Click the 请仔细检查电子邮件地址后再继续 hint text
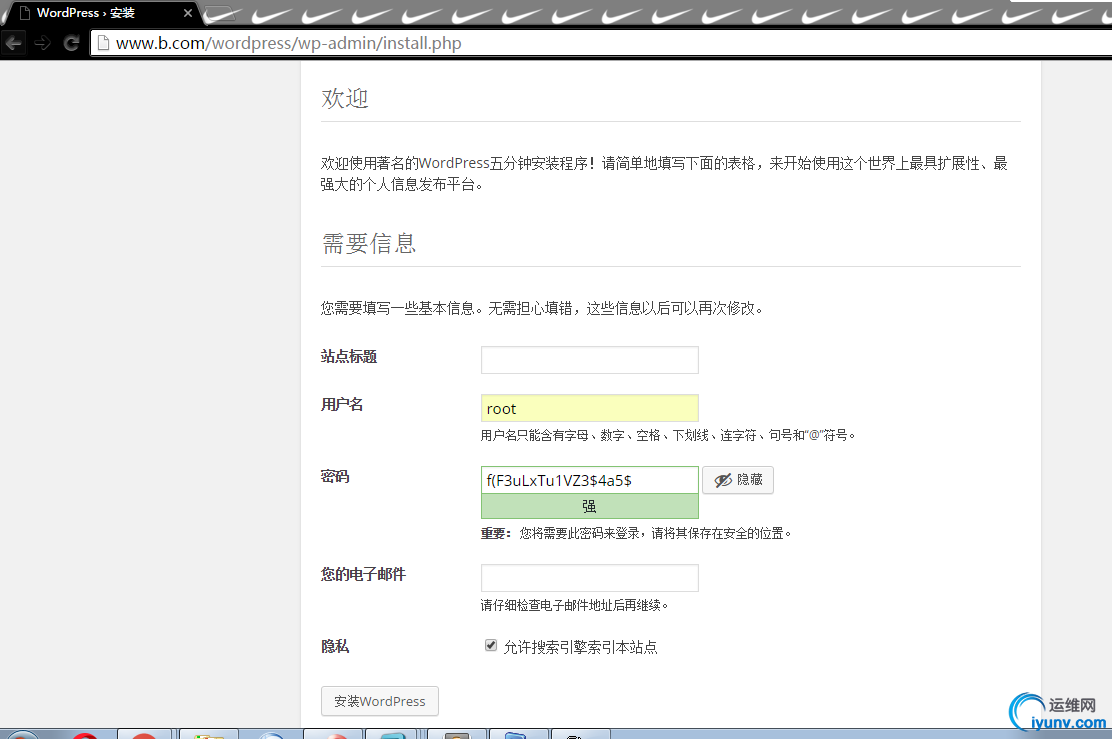 (x=574, y=605)
